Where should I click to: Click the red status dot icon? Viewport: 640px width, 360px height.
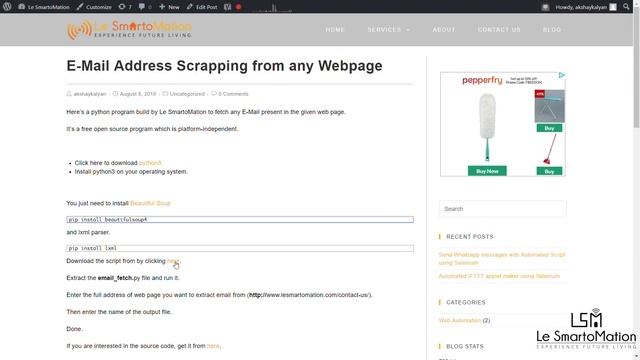pyautogui.click(x=238, y=7)
